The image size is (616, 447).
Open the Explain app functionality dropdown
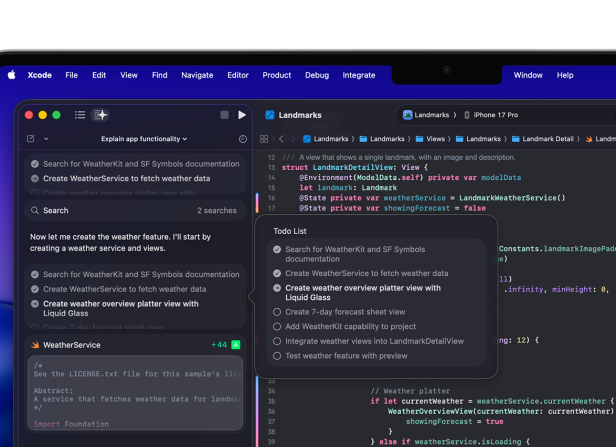(144, 139)
